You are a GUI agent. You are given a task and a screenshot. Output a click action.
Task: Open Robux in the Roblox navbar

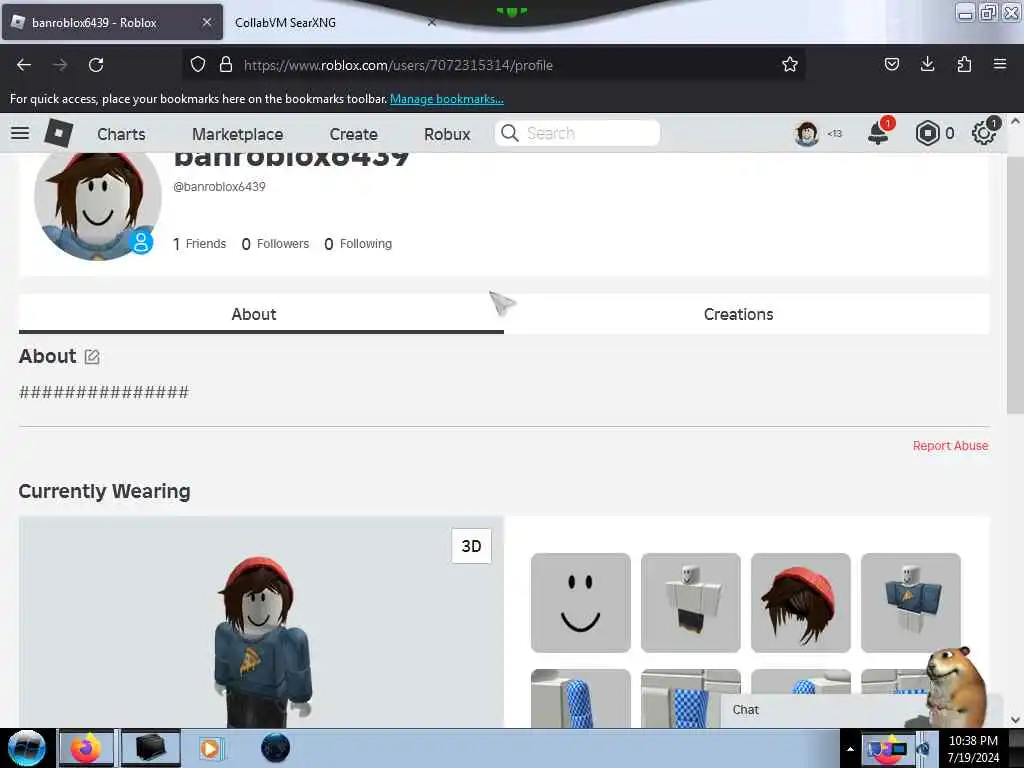tap(447, 134)
